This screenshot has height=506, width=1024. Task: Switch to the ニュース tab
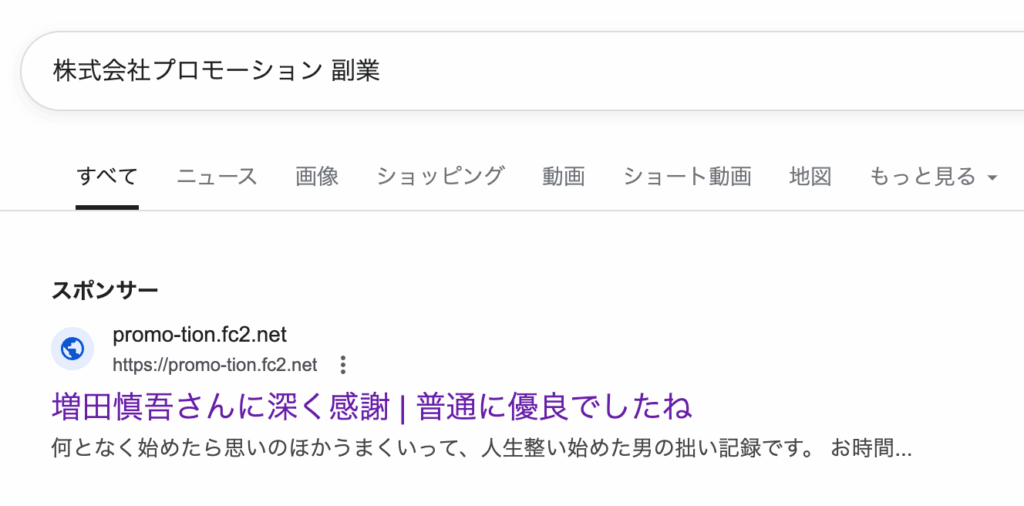tap(217, 176)
